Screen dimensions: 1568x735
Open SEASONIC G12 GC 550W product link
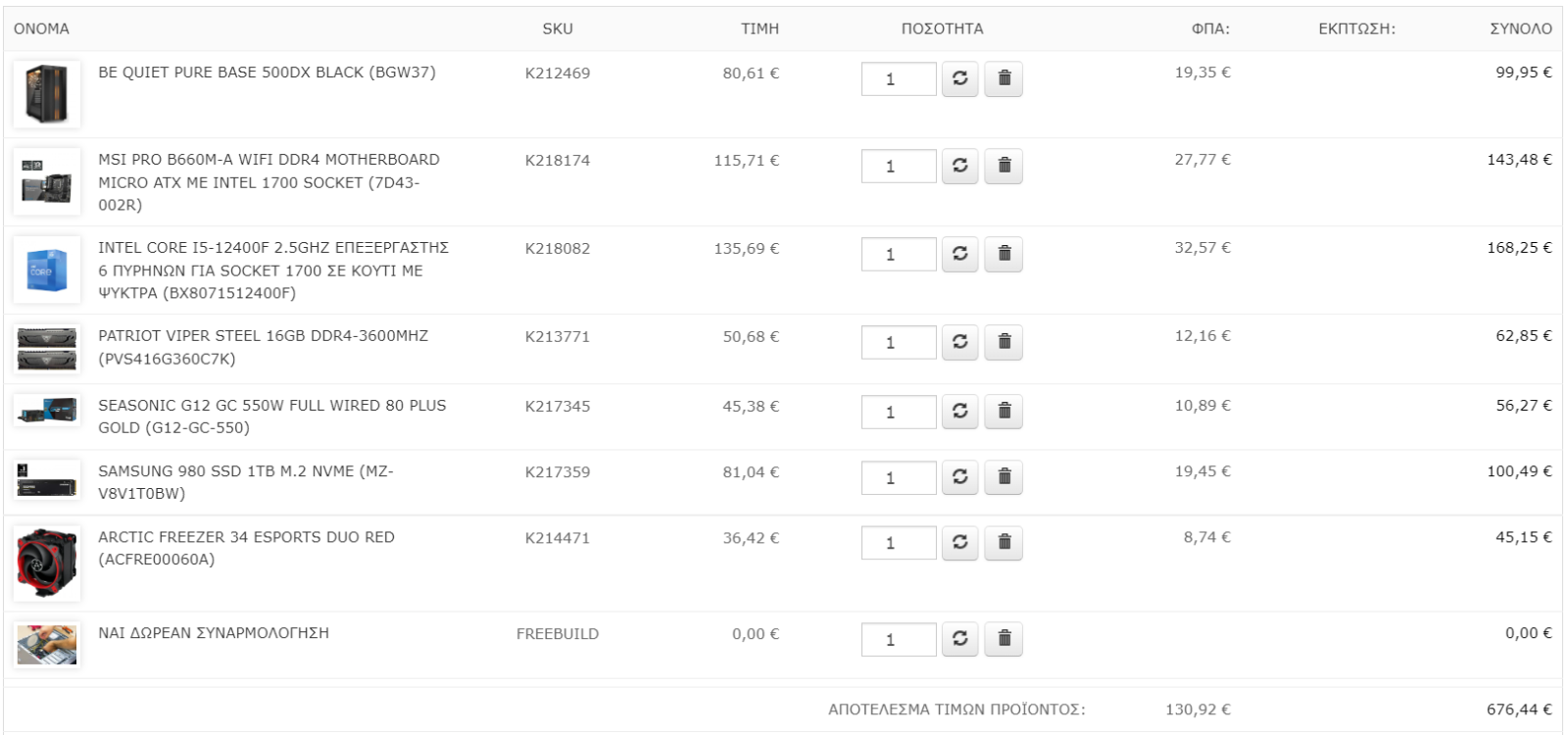[271, 416]
